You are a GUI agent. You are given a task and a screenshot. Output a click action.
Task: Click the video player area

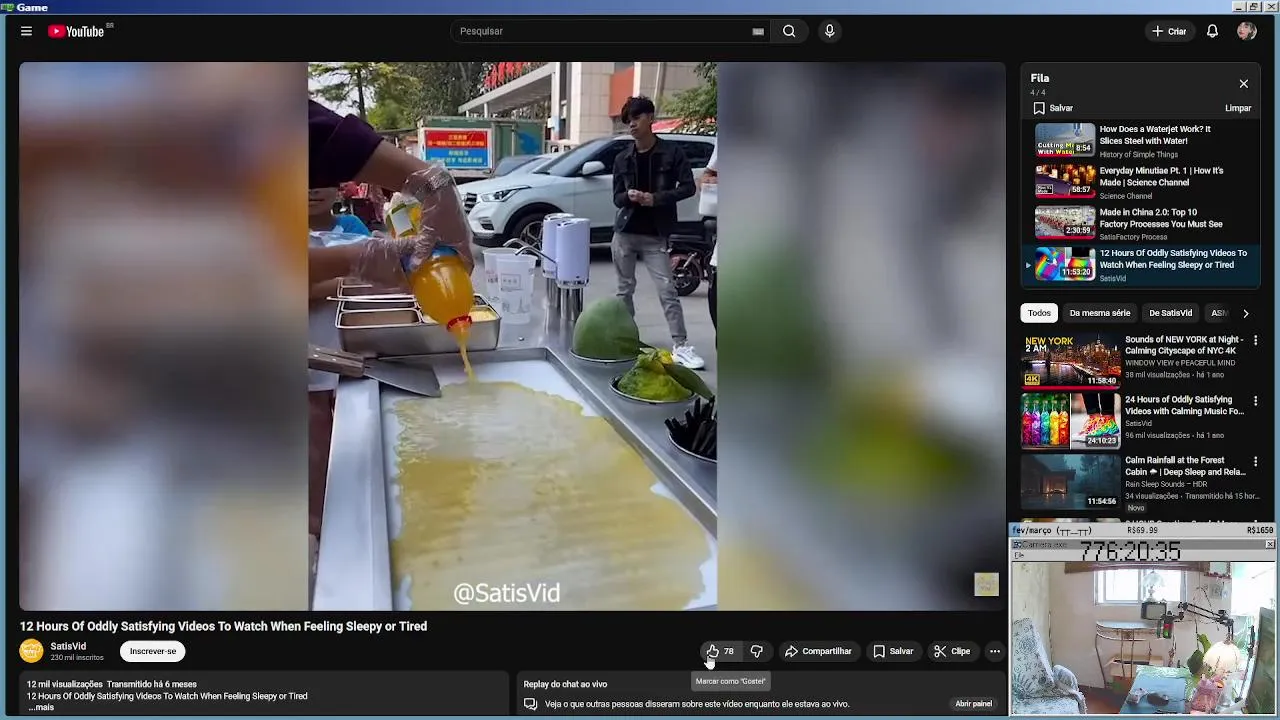pos(512,336)
